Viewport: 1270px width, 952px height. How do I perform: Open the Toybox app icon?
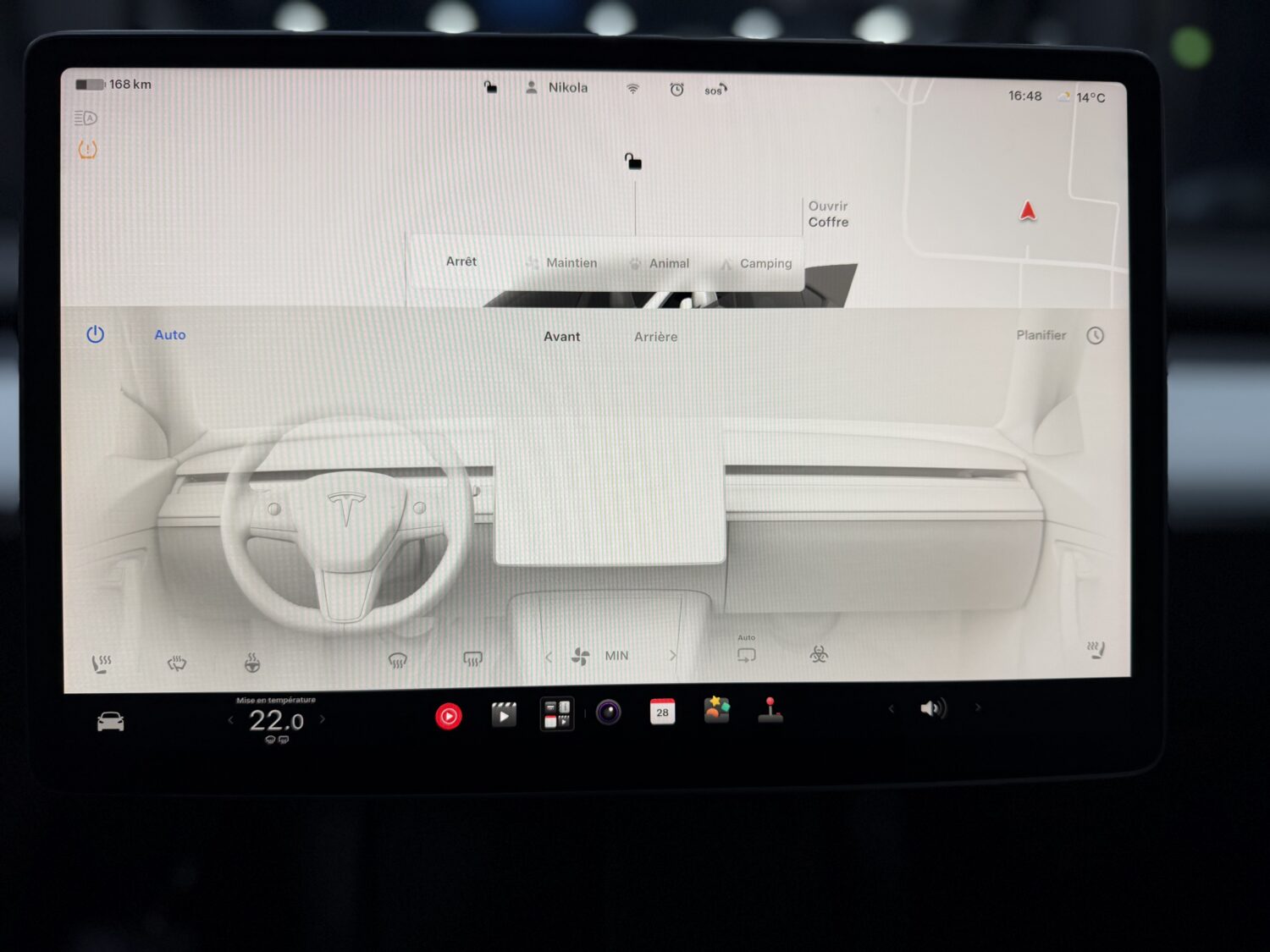coord(716,709)
